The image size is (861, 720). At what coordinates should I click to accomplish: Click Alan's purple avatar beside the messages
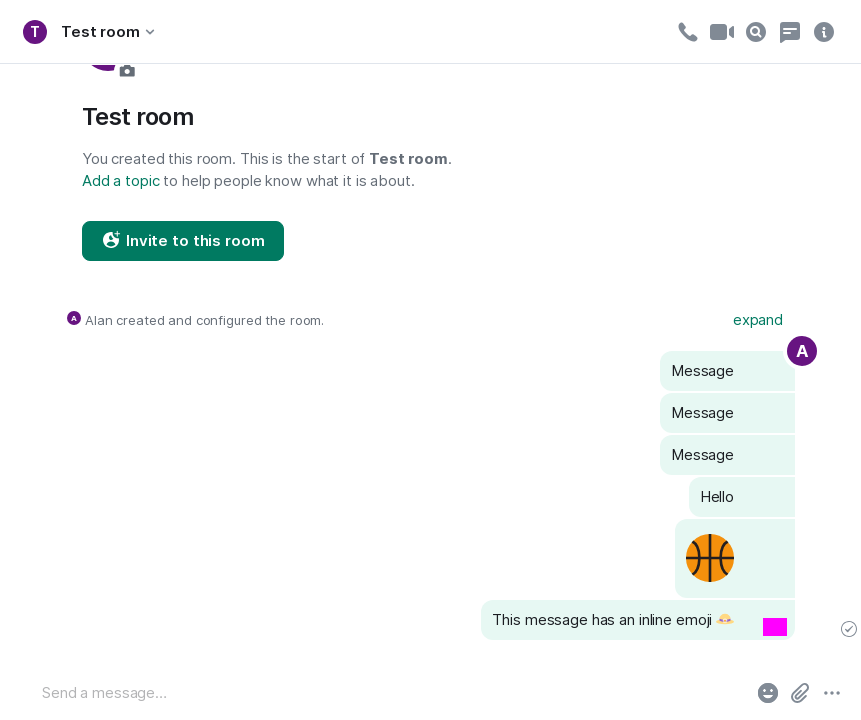(802, 351)
